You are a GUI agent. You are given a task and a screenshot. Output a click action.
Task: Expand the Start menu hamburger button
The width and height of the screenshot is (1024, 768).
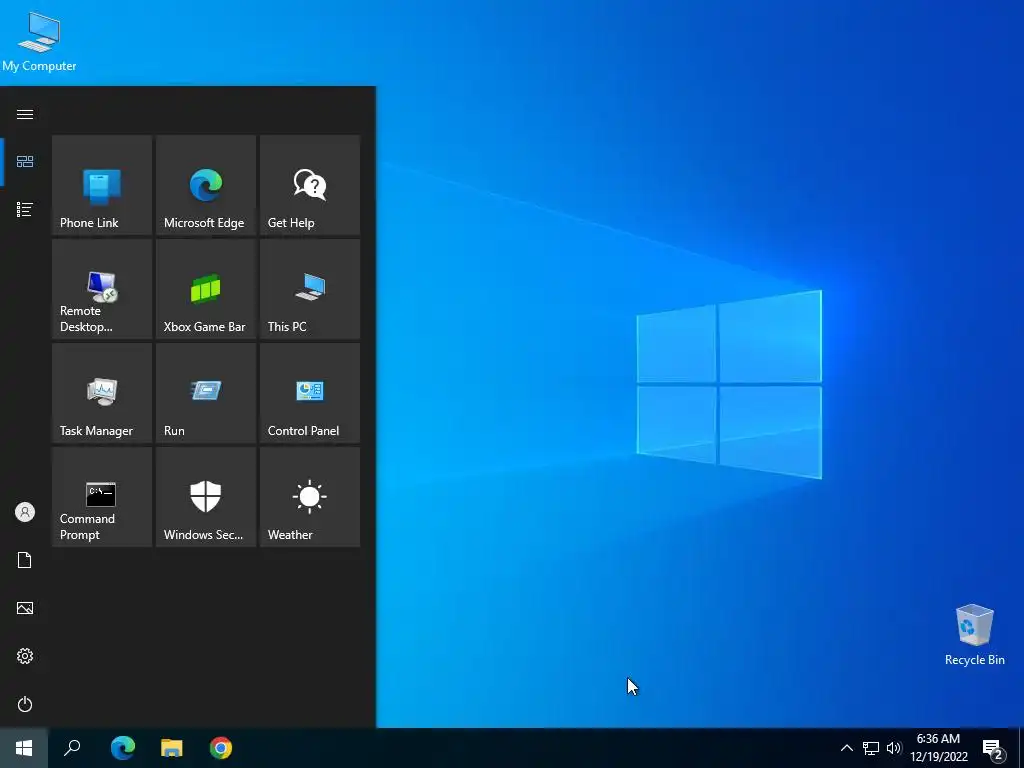pyautogui.click(x=25, y=114)
